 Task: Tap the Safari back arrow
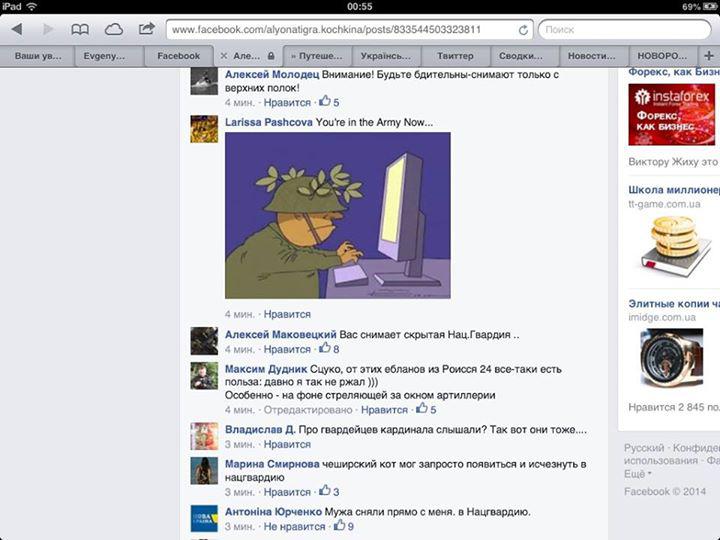[x=17, y=29]
